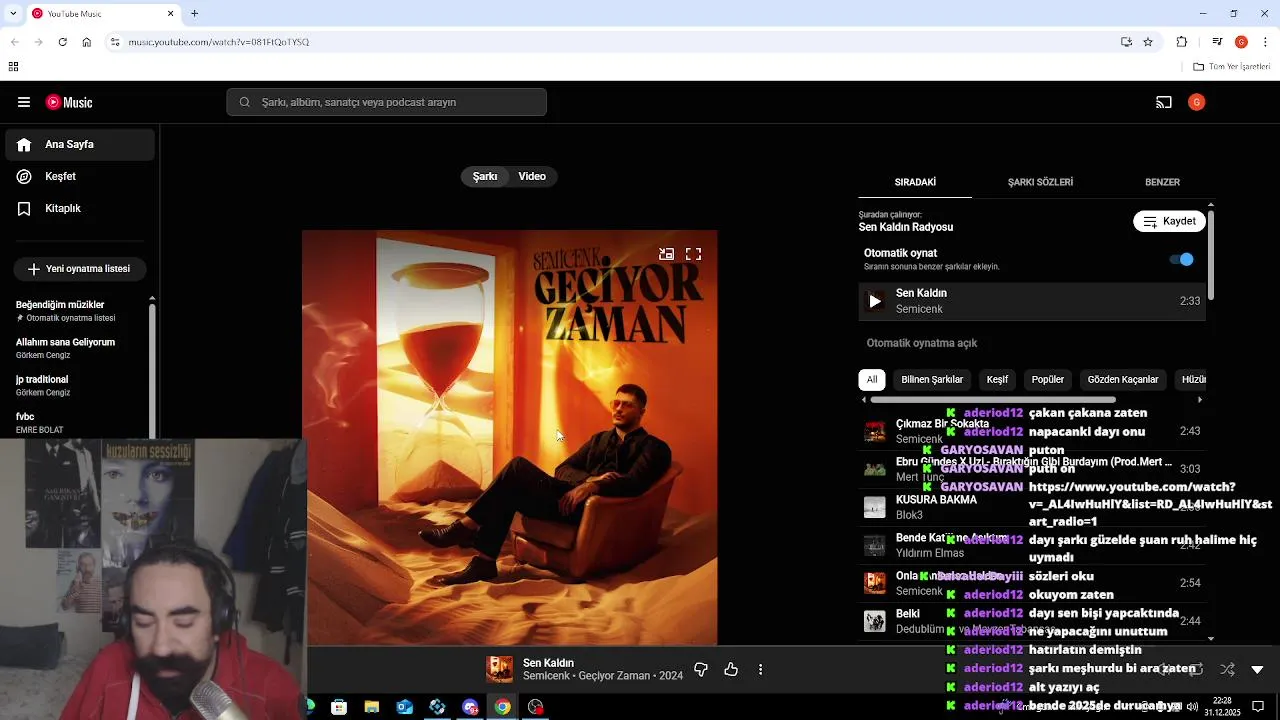Install the app via address bar icon

pyautogui.click(x=1126, y=42)
